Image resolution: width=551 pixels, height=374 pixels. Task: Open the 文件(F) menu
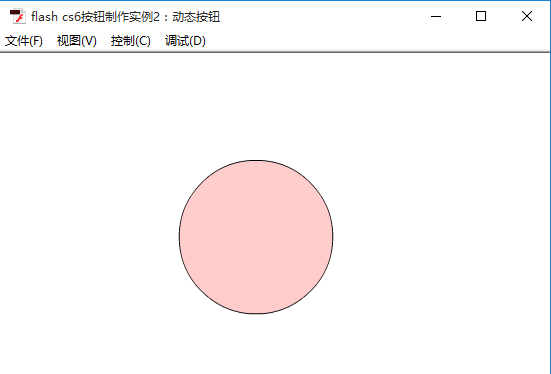(24, 41)
